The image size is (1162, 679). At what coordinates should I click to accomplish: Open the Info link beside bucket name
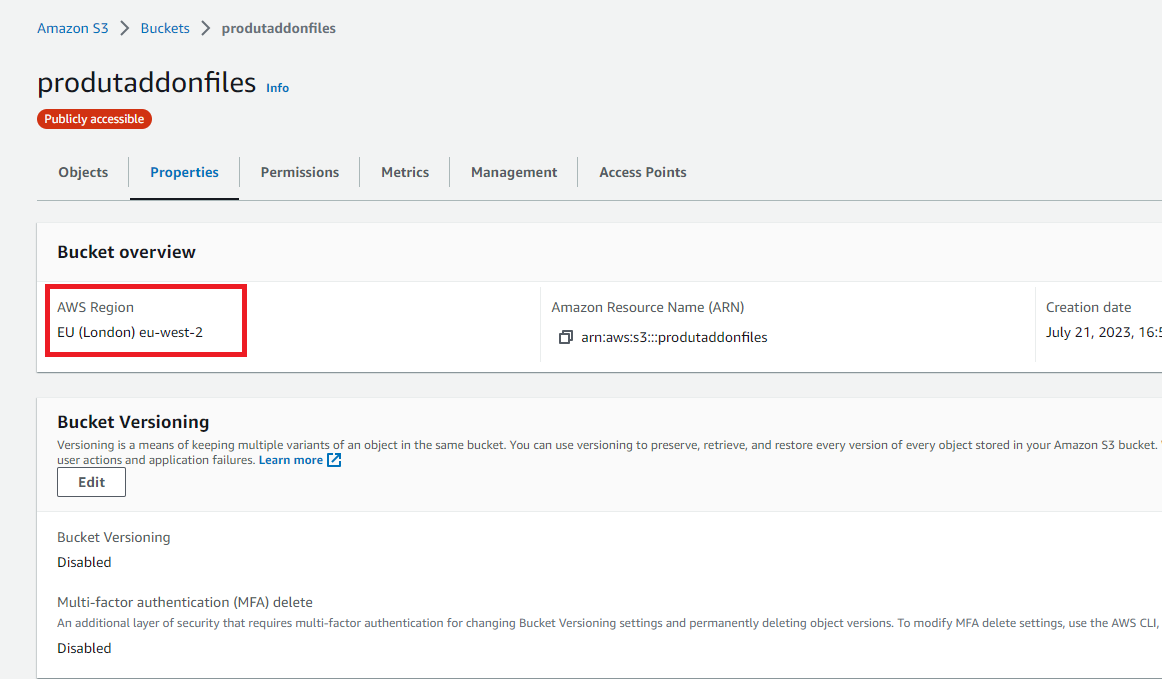[278, 87]
